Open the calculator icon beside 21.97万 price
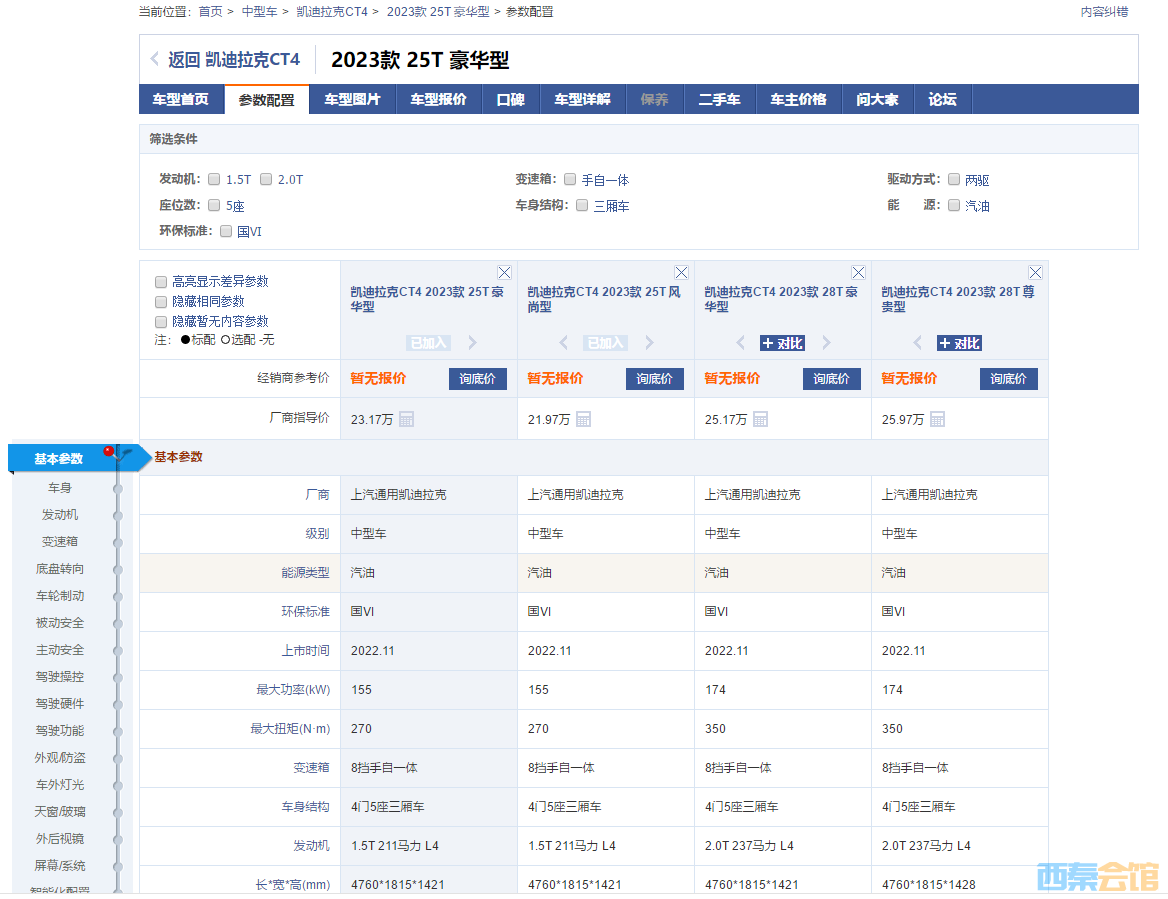 click(x=583, y=419)
